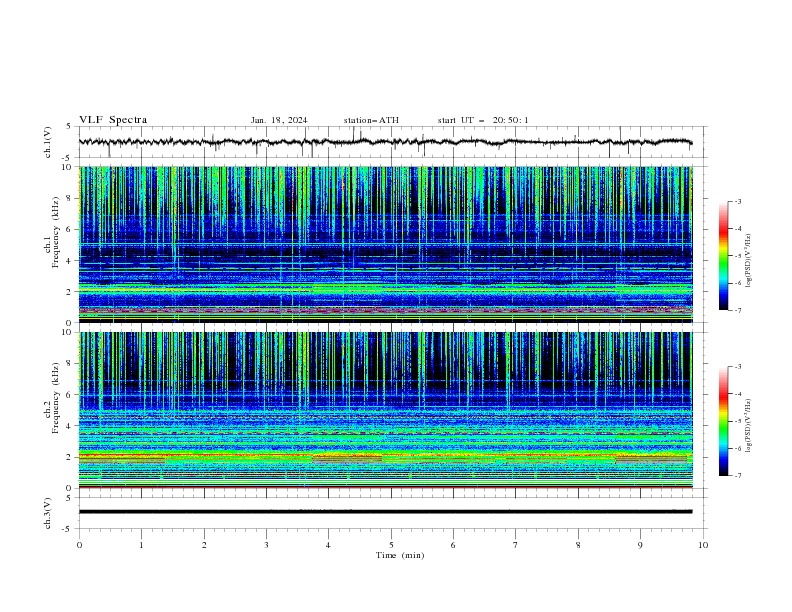Click the ch.2 spectrogram panel
Image resolution: width=792 pixels, height=612 pixels.
(386, 410)
